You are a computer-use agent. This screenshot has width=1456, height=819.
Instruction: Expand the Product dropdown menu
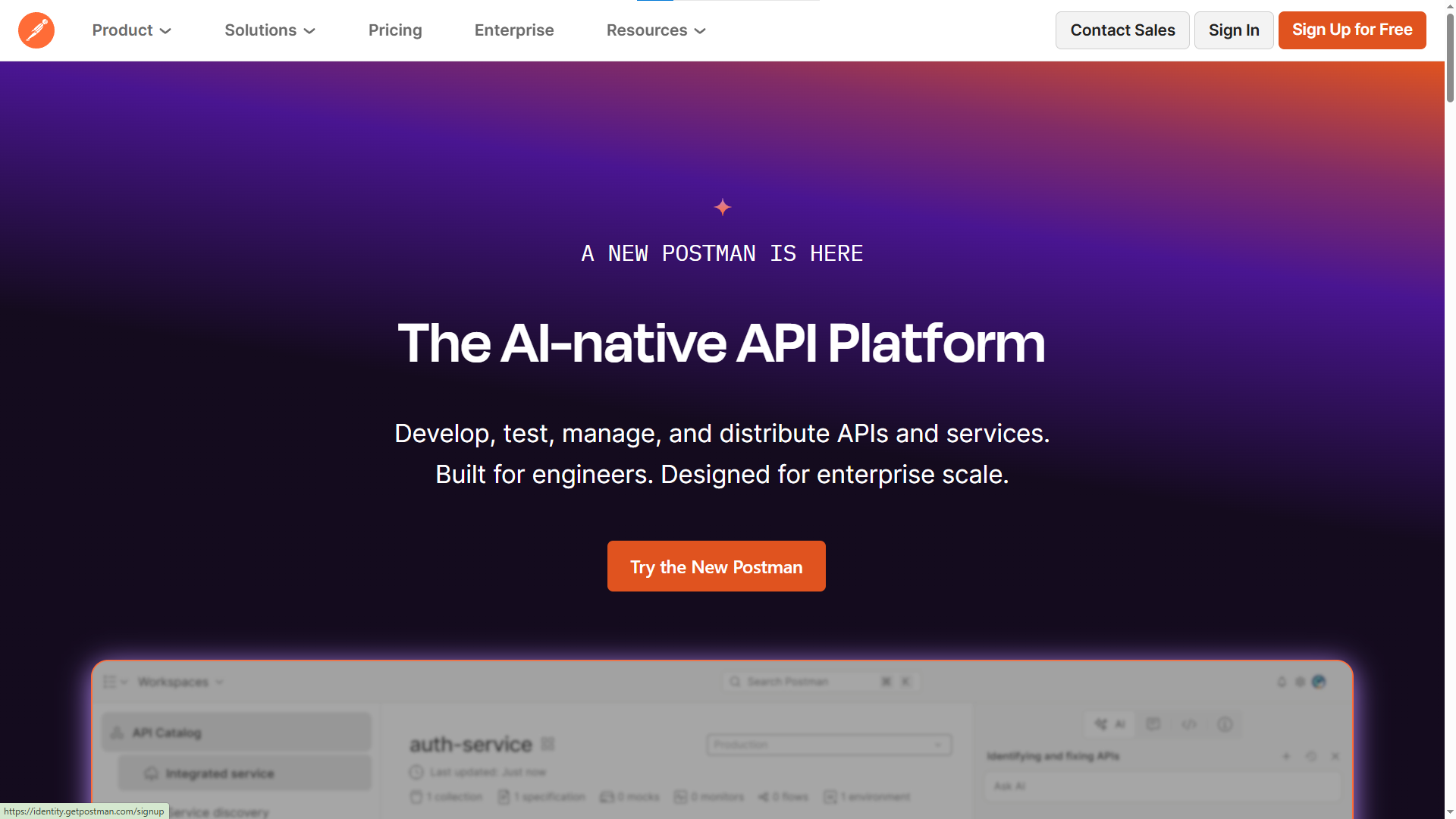[132, 30]
